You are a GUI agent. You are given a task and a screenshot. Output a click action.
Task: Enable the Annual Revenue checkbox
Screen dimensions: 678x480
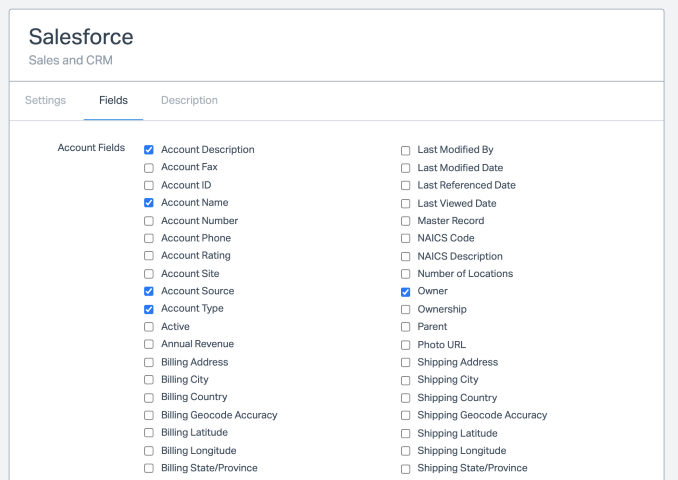149,345
